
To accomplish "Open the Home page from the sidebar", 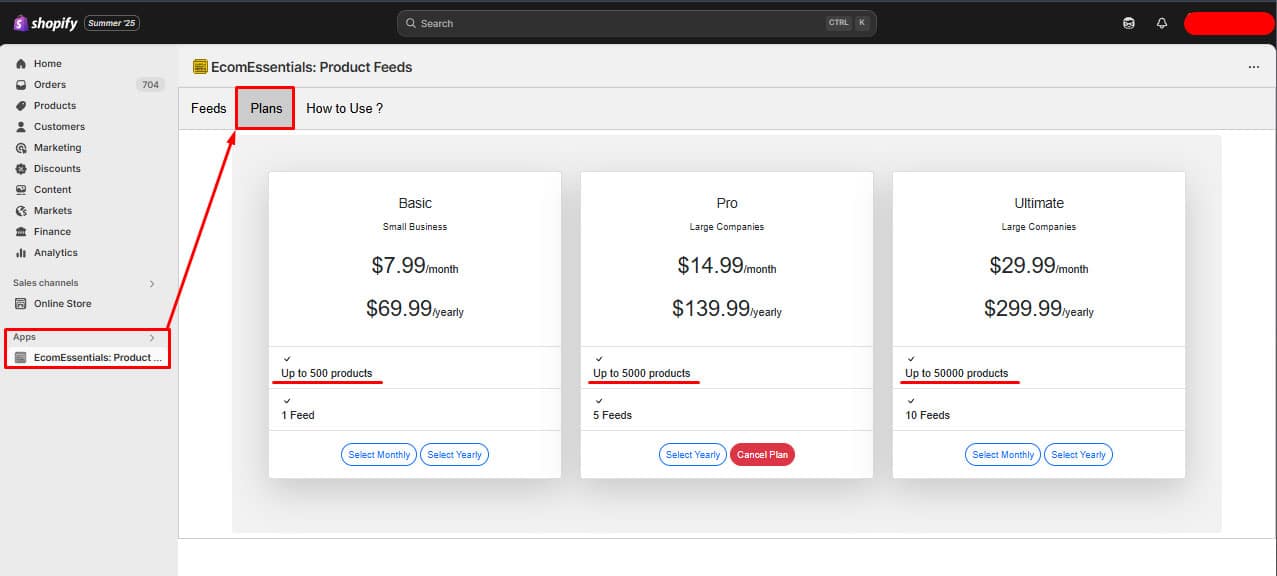I will [21, 63].
